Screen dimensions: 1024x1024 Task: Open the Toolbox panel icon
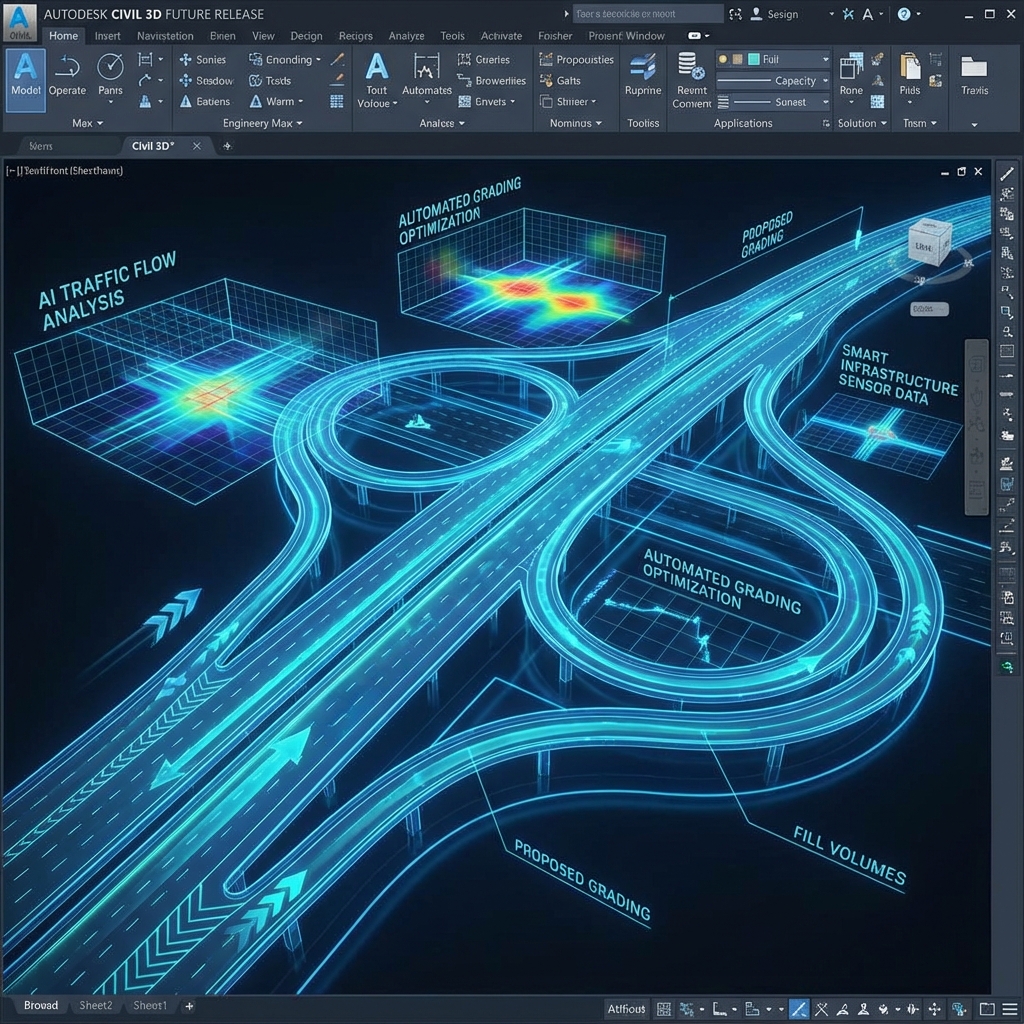[643, 122]
